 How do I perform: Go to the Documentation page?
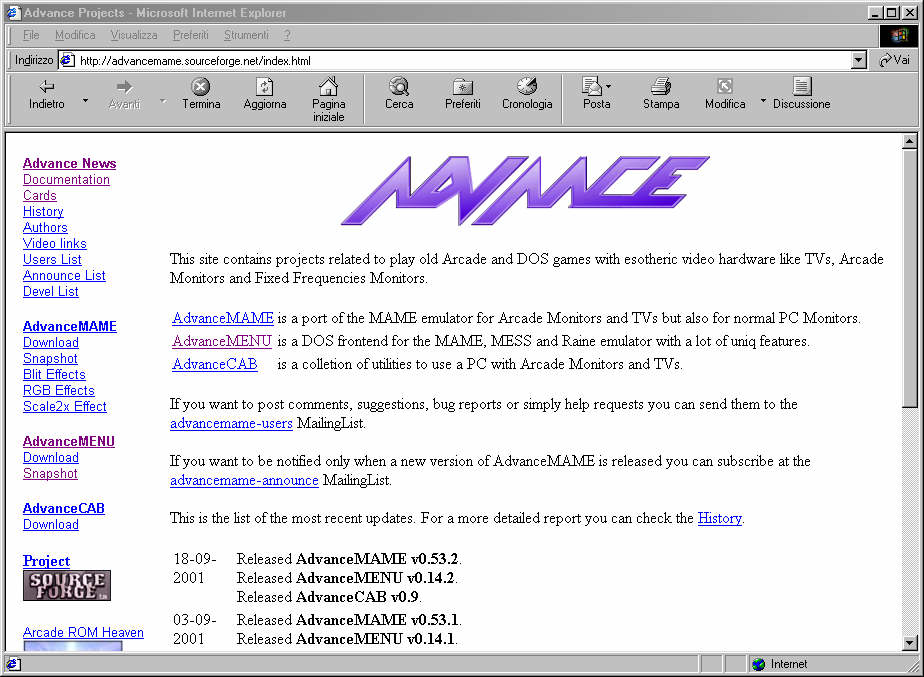pos(66,179)
